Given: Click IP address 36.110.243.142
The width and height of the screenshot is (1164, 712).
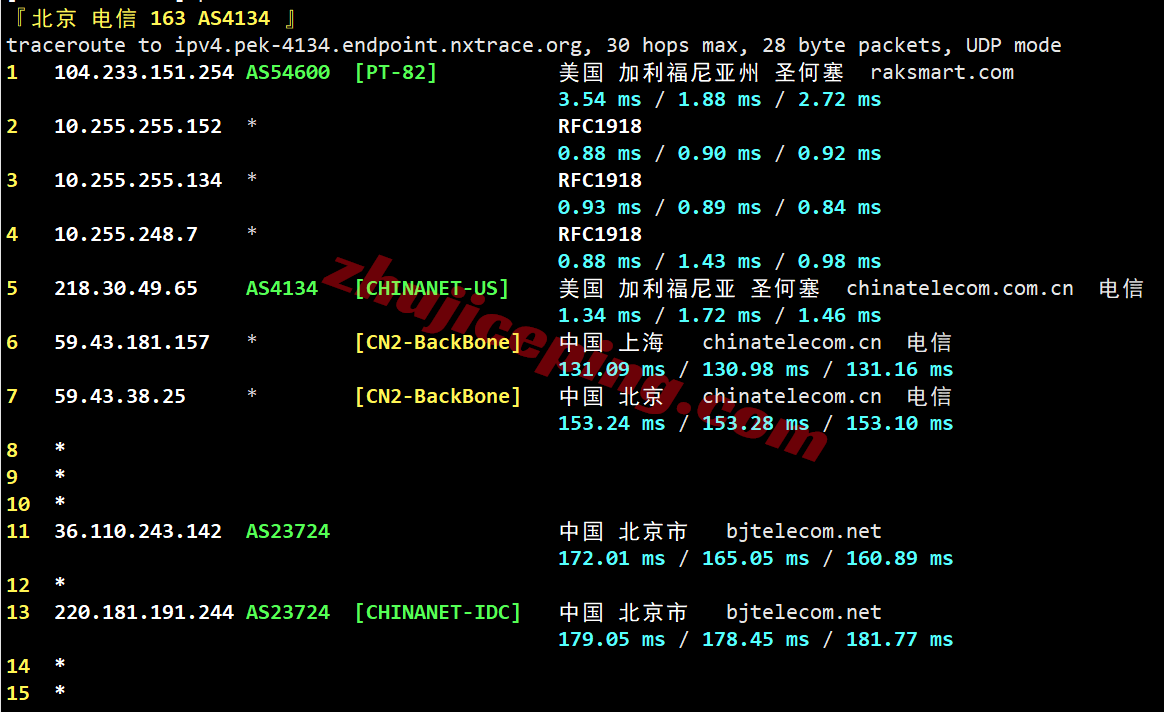Looking at the screenshot, I should coord(137,532).
